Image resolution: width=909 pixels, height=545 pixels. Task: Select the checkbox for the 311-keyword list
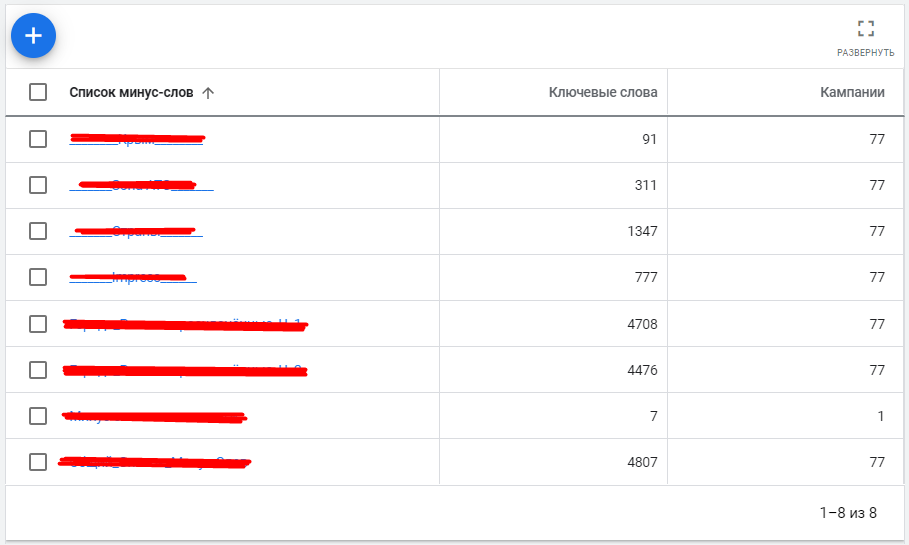(x=38, y=185)
